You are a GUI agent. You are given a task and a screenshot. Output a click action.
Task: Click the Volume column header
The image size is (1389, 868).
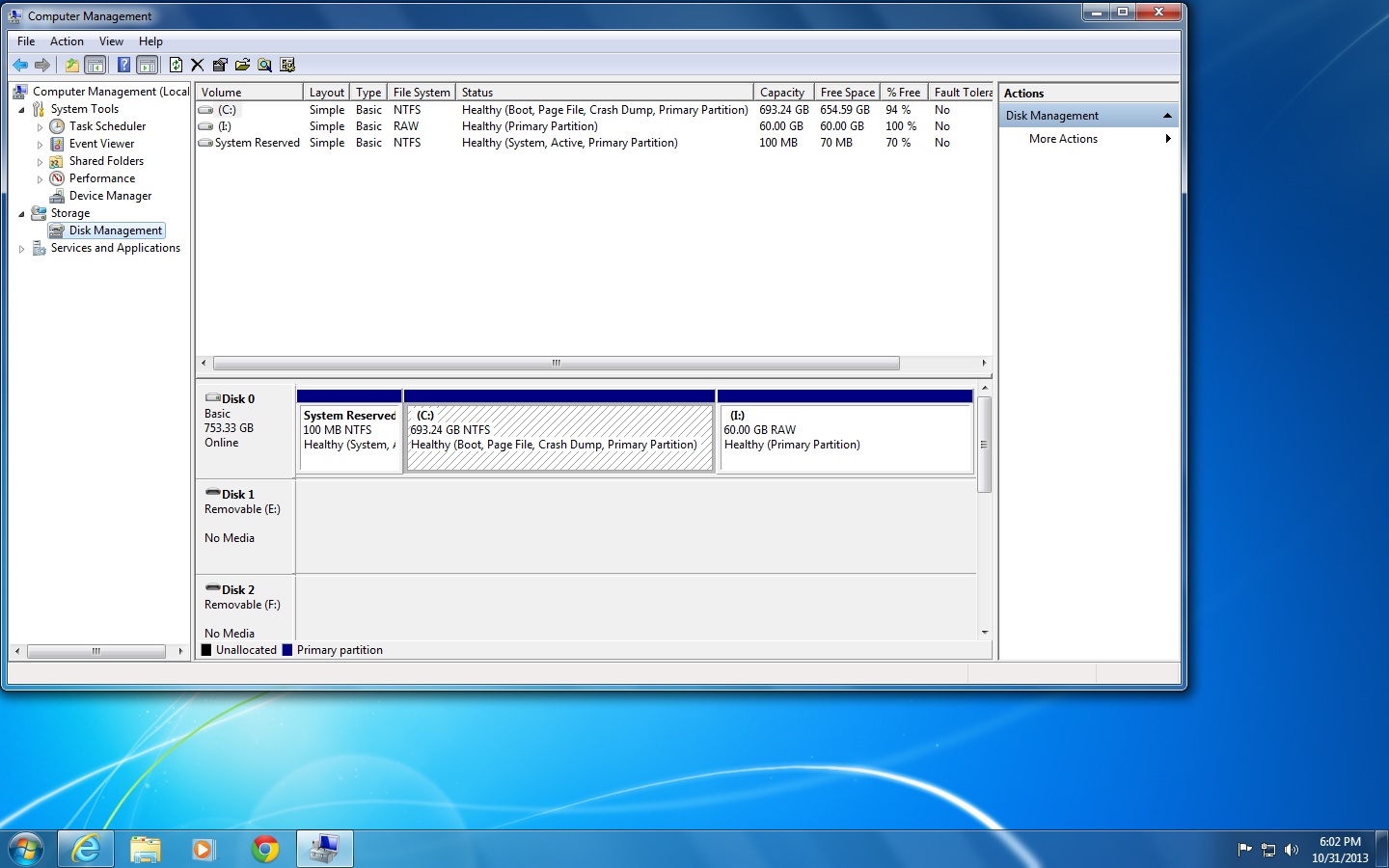point(249,93)
